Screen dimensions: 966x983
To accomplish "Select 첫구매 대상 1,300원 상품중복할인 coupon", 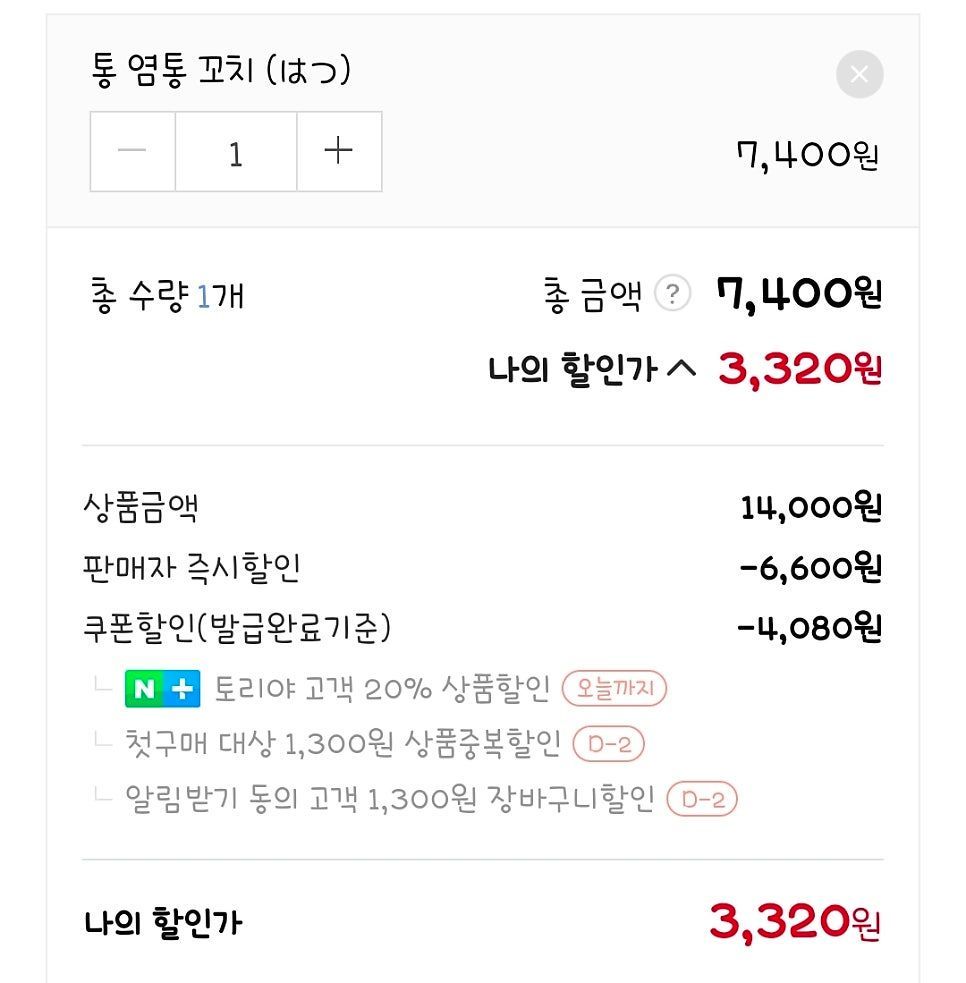I will tap(342, 744).
